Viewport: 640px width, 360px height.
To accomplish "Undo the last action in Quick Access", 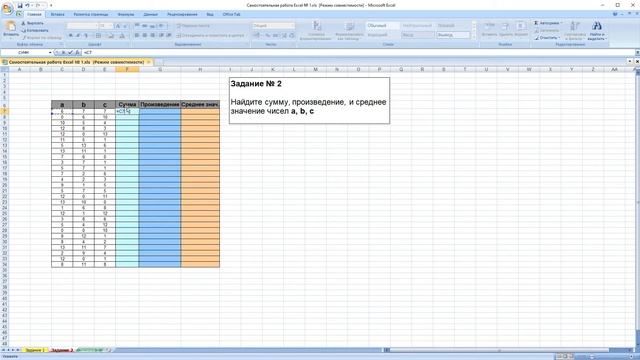I will [x=27, y=5].
